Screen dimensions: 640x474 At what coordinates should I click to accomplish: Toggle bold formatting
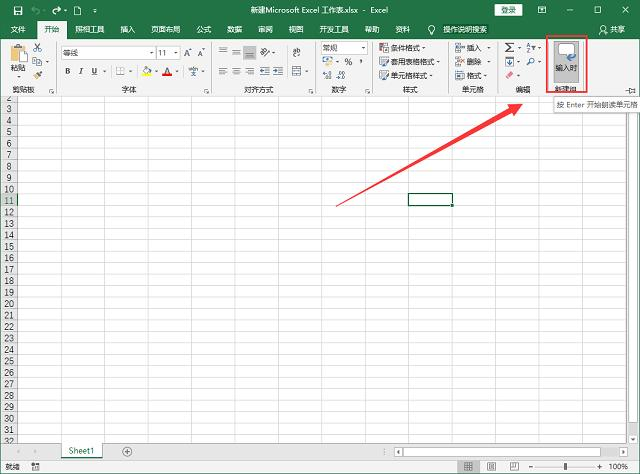click(x=68, y=71)
